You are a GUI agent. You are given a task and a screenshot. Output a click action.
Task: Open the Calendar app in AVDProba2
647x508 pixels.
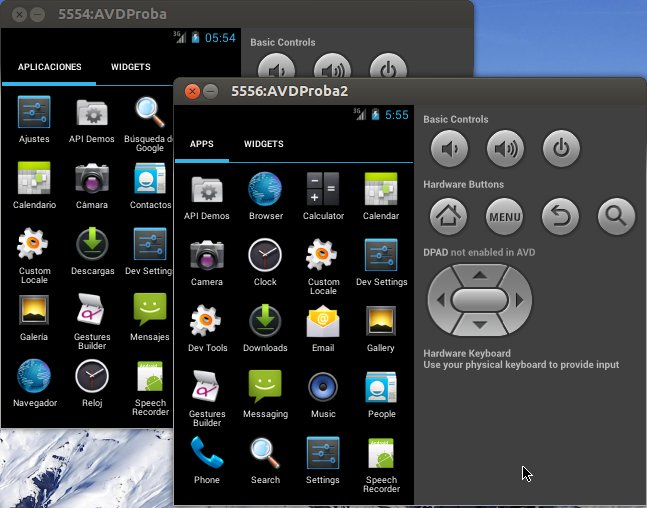[381, 196]
